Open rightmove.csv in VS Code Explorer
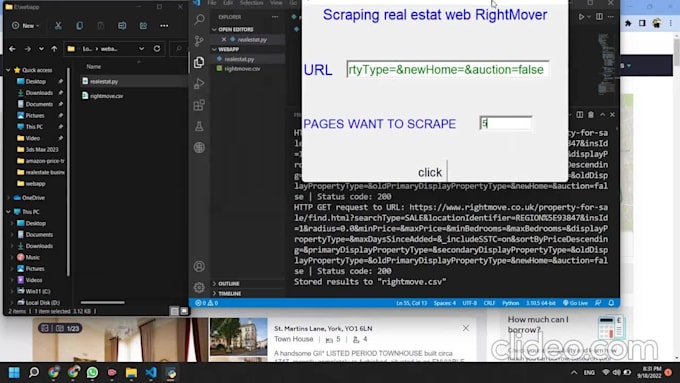Viewport: 680px width, 383px height. [242, 69]
